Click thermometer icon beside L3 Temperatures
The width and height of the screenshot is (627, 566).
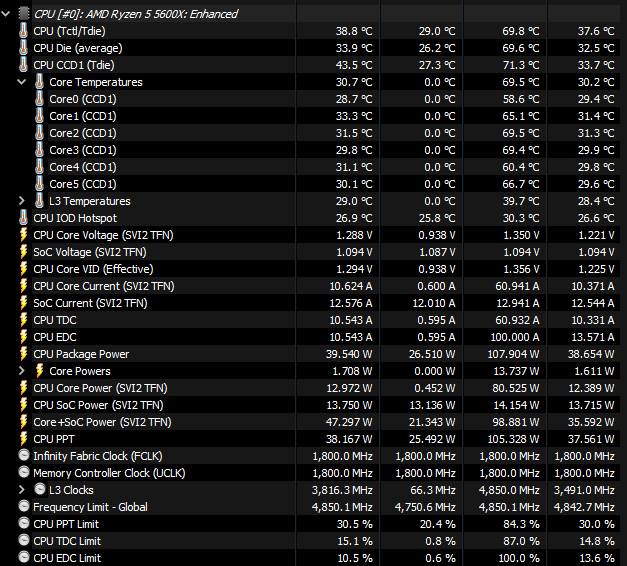[x=39, y=201]
